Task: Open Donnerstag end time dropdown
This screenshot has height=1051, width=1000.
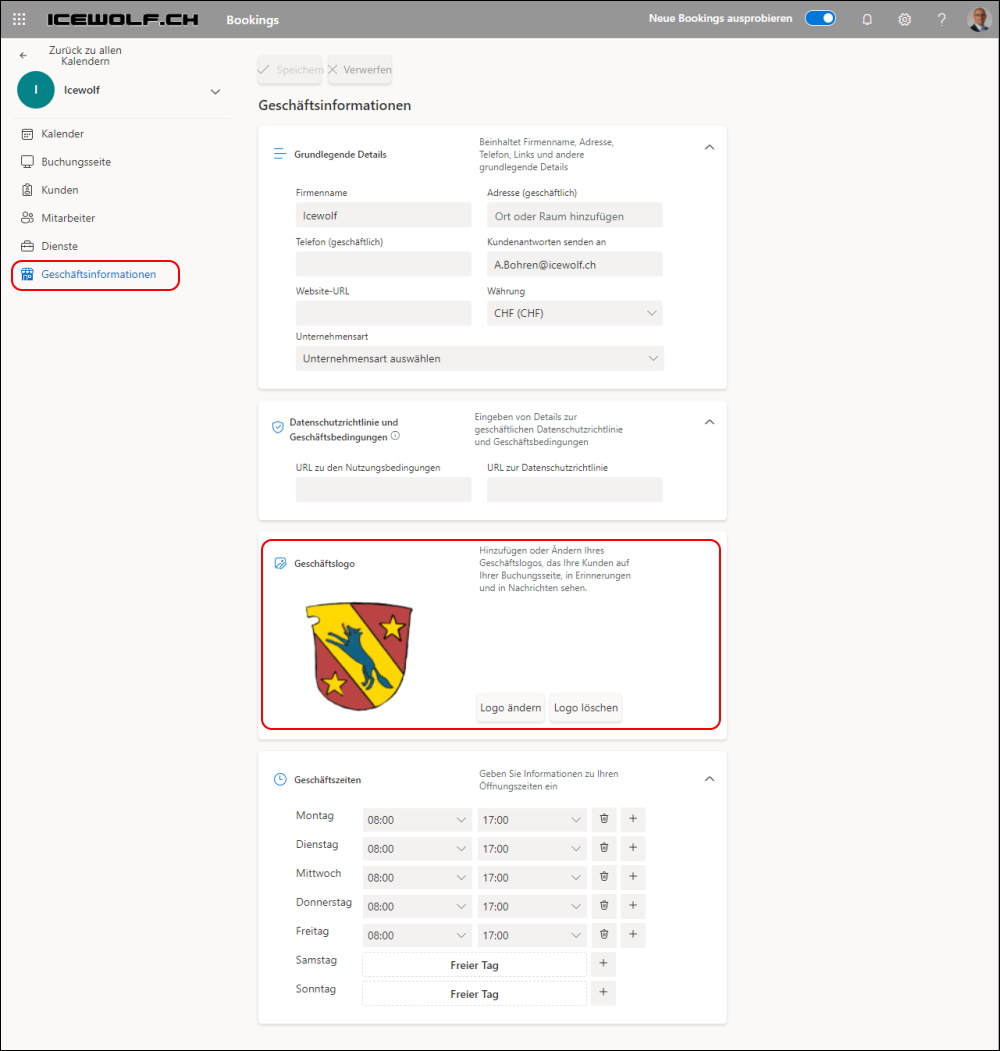Action: (532, 906)
